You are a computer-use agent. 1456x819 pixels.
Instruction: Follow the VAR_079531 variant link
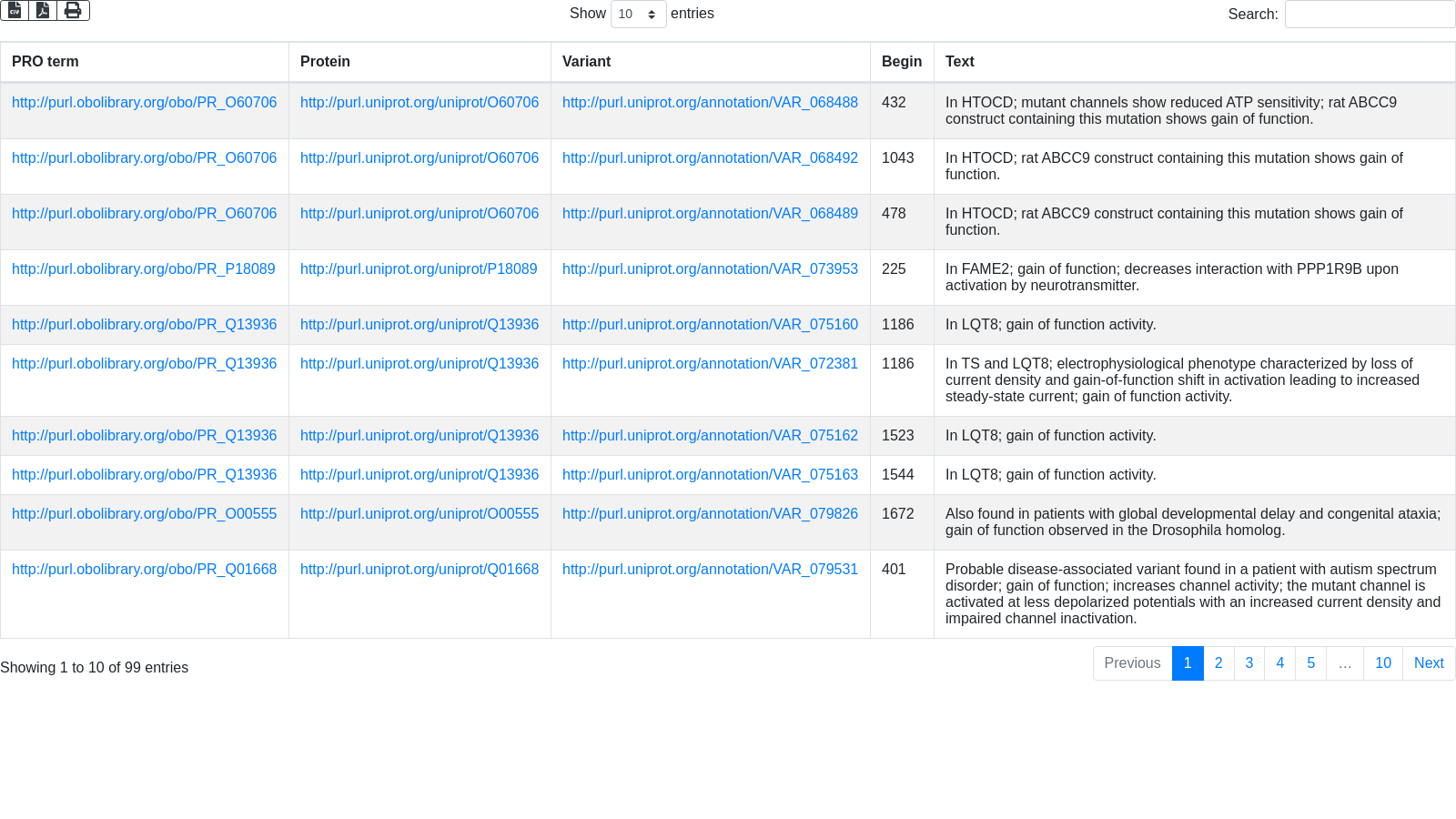point(710,570)
